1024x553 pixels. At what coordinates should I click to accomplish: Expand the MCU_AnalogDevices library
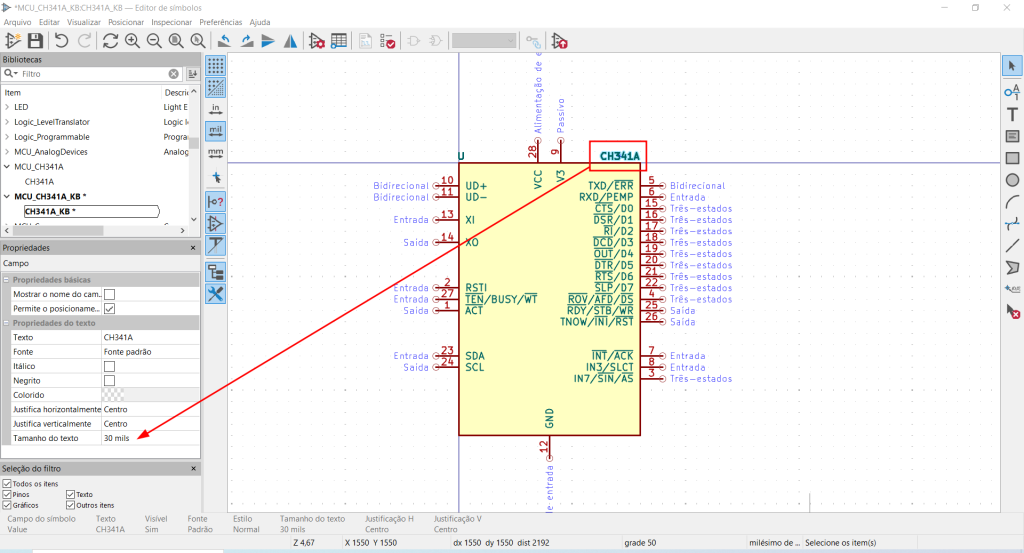[7, 152]
